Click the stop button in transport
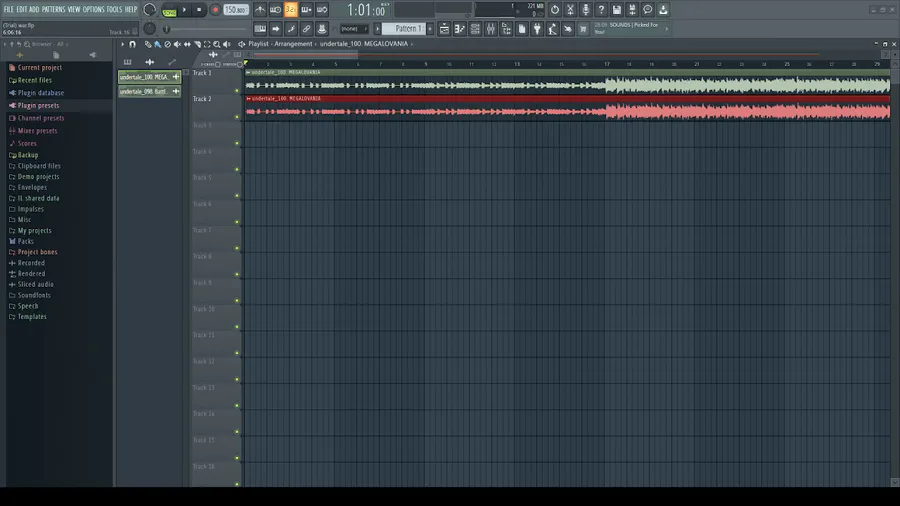 (x=199, y=10)
